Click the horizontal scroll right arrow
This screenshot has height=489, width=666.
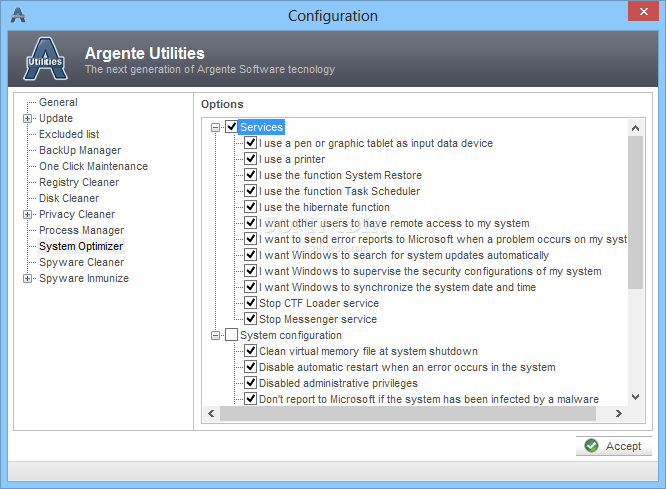618,413
